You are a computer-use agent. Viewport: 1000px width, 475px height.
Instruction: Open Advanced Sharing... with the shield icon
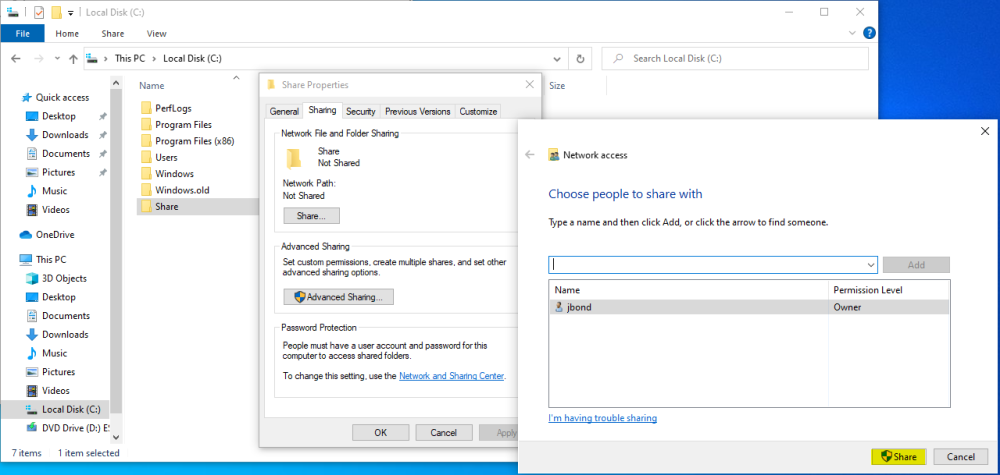[338, 297]
